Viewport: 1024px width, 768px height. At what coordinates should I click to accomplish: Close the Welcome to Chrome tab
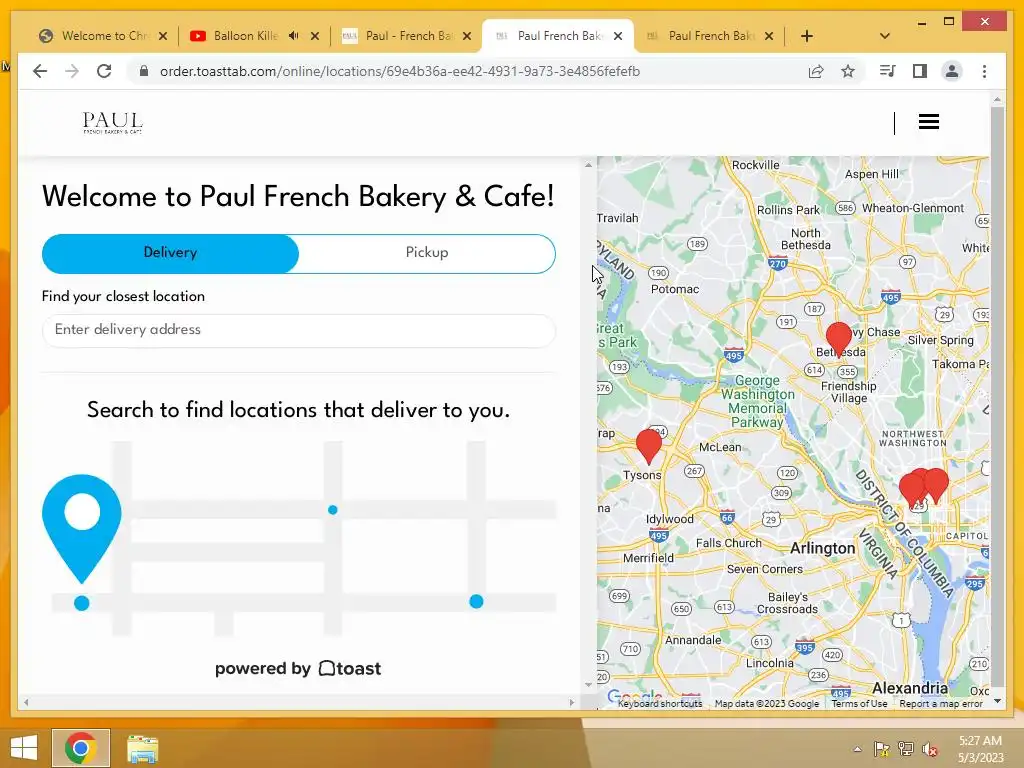[163, 36]
